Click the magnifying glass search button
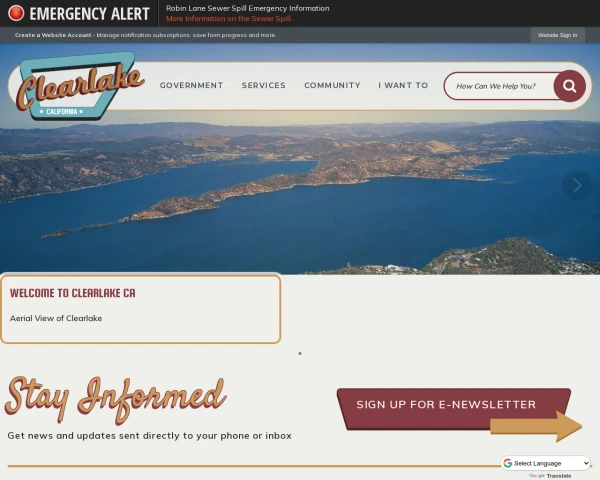Screen dimensions: 600x480 [569, 86]
